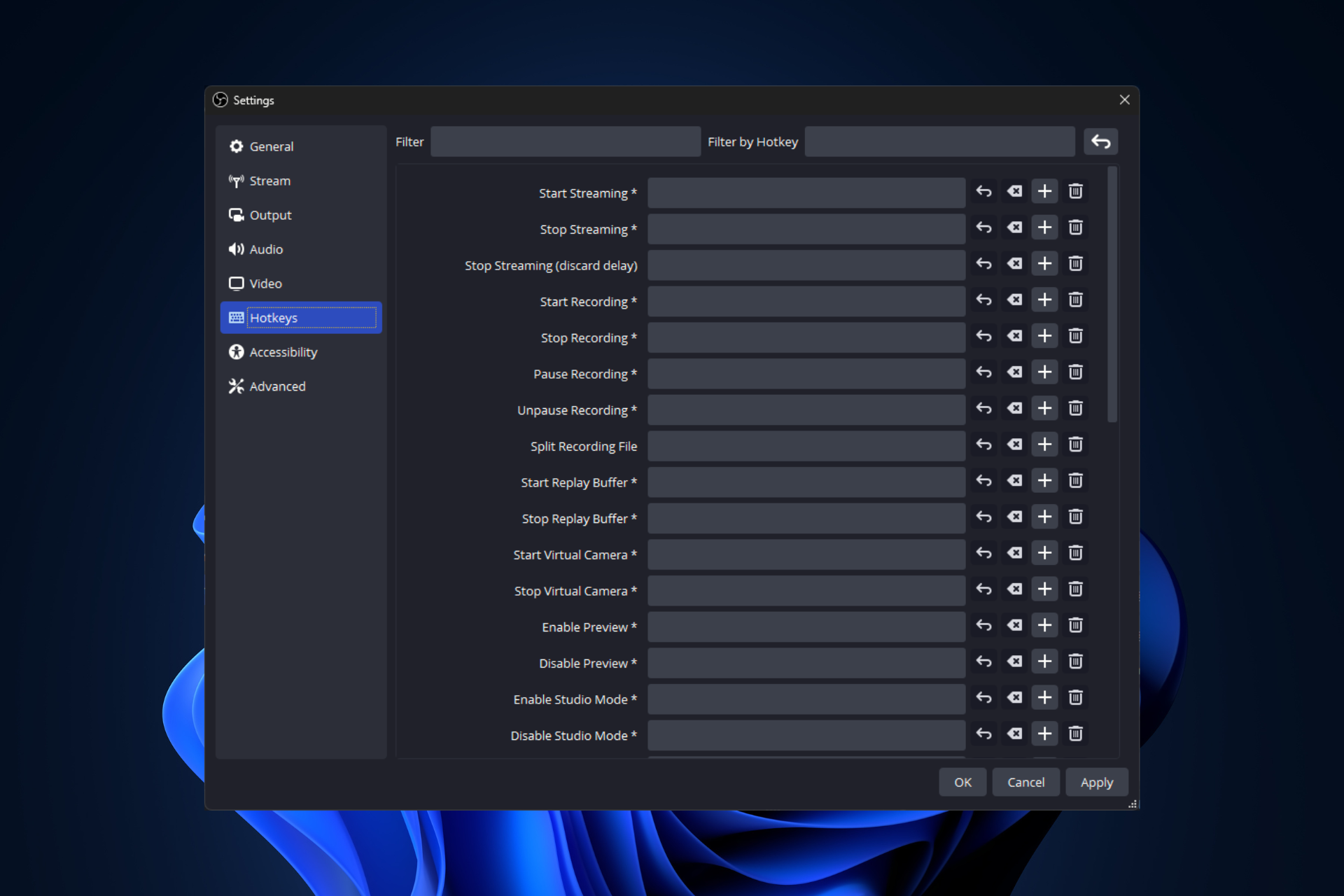
Task: Add another Pause Recording hotkey
Action: tap(1044, 372)
